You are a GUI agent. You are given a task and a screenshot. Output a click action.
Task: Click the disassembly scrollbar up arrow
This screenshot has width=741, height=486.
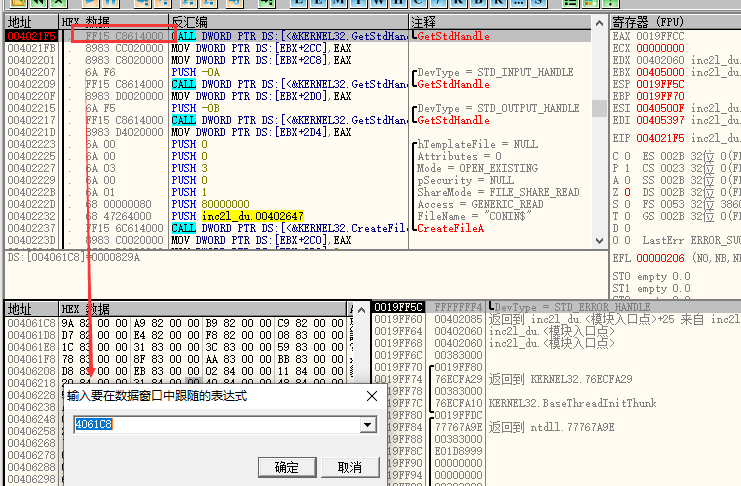[x=599, y=23]
